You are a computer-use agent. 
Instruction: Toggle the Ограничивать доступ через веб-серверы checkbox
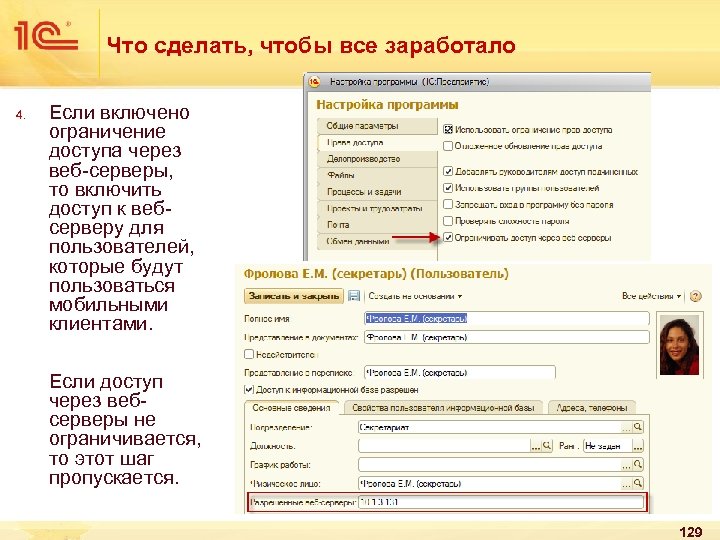448,237
